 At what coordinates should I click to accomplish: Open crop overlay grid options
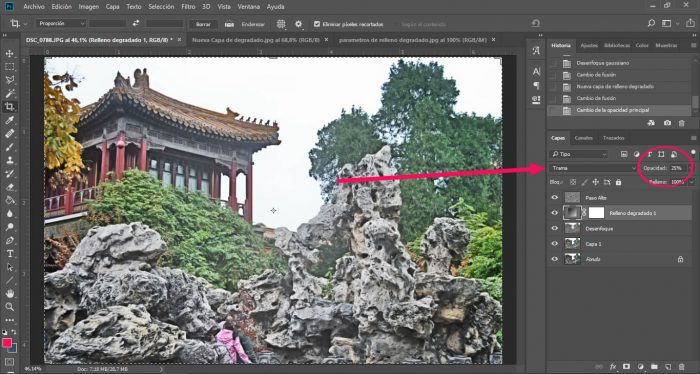(281, 24)
